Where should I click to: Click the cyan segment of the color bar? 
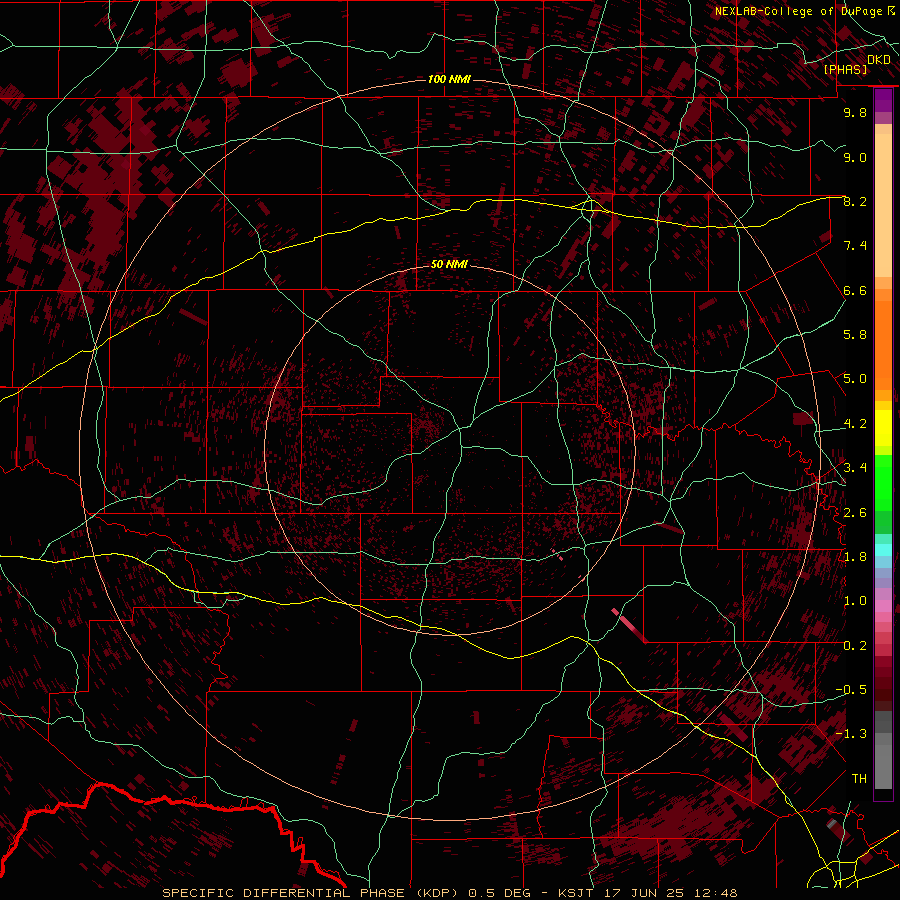pos(883,549)
